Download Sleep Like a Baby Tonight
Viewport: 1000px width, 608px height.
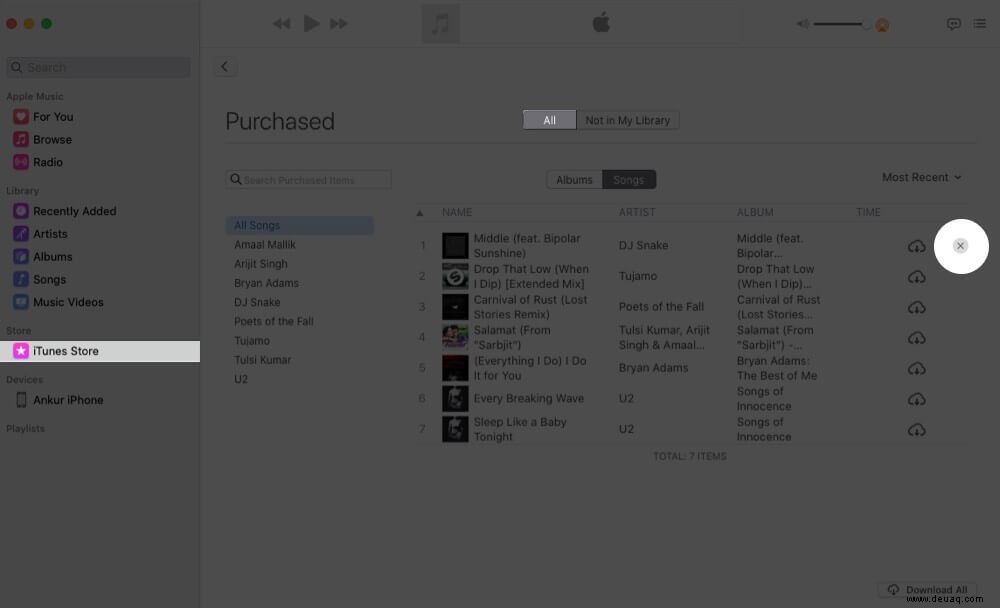coord(916,429)
